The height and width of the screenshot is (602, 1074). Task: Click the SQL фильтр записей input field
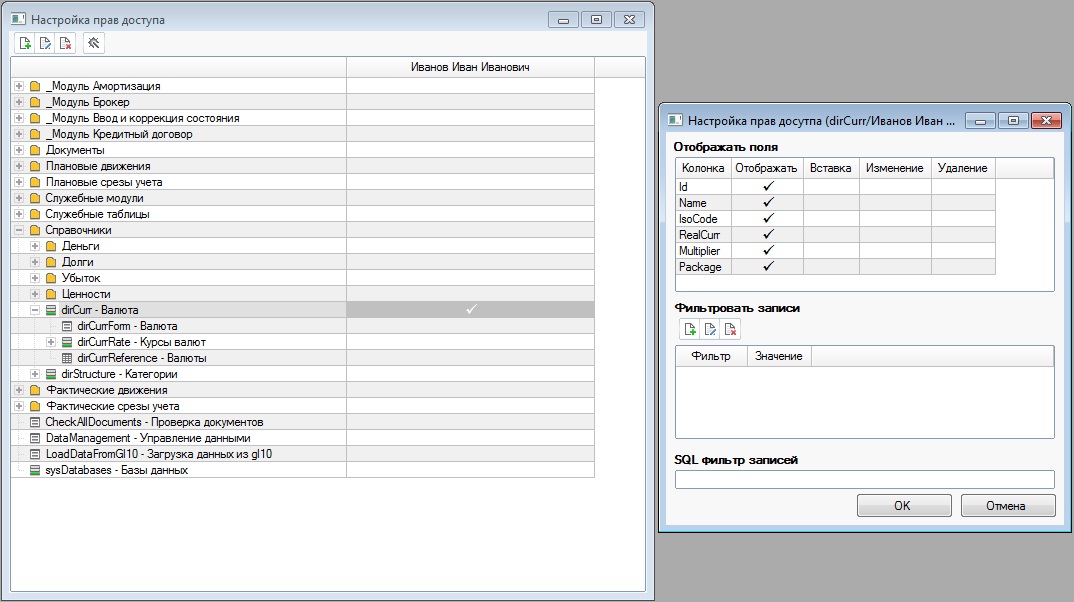pyautogui.click(x=864, y=479)
